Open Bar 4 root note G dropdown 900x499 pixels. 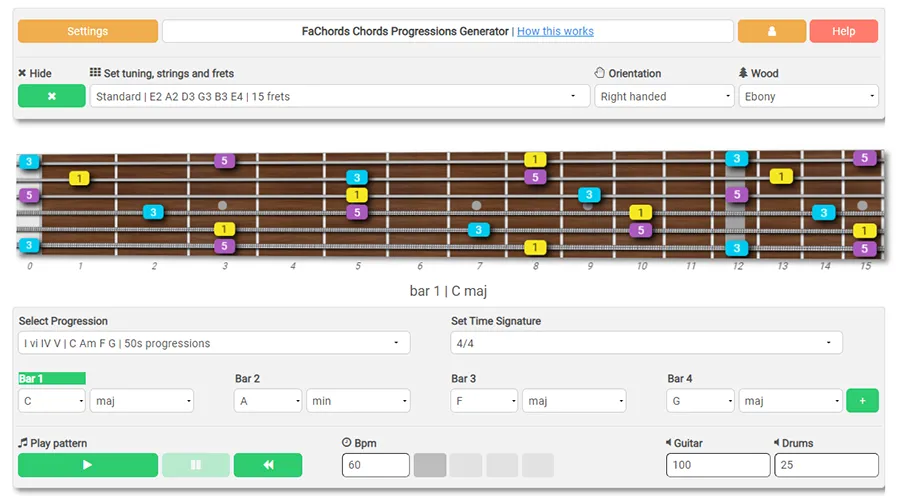(x=700, y=401)
